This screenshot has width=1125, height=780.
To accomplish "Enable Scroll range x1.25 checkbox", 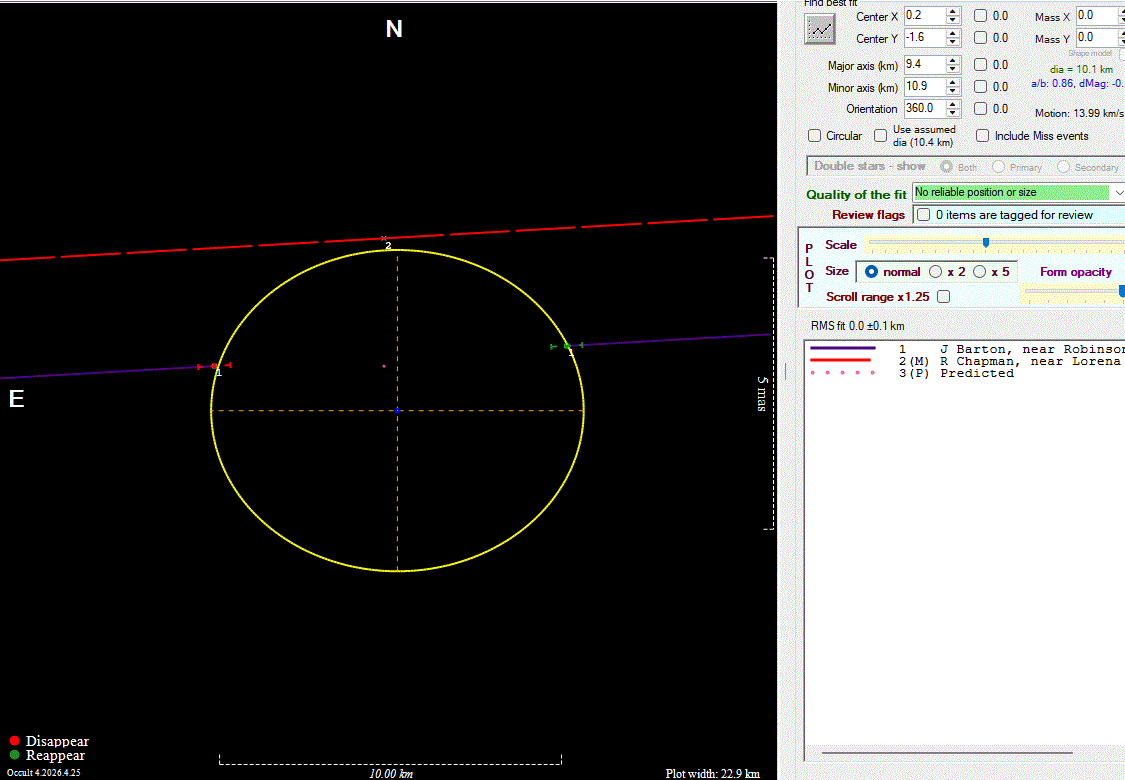I will (x=943, y=296).
